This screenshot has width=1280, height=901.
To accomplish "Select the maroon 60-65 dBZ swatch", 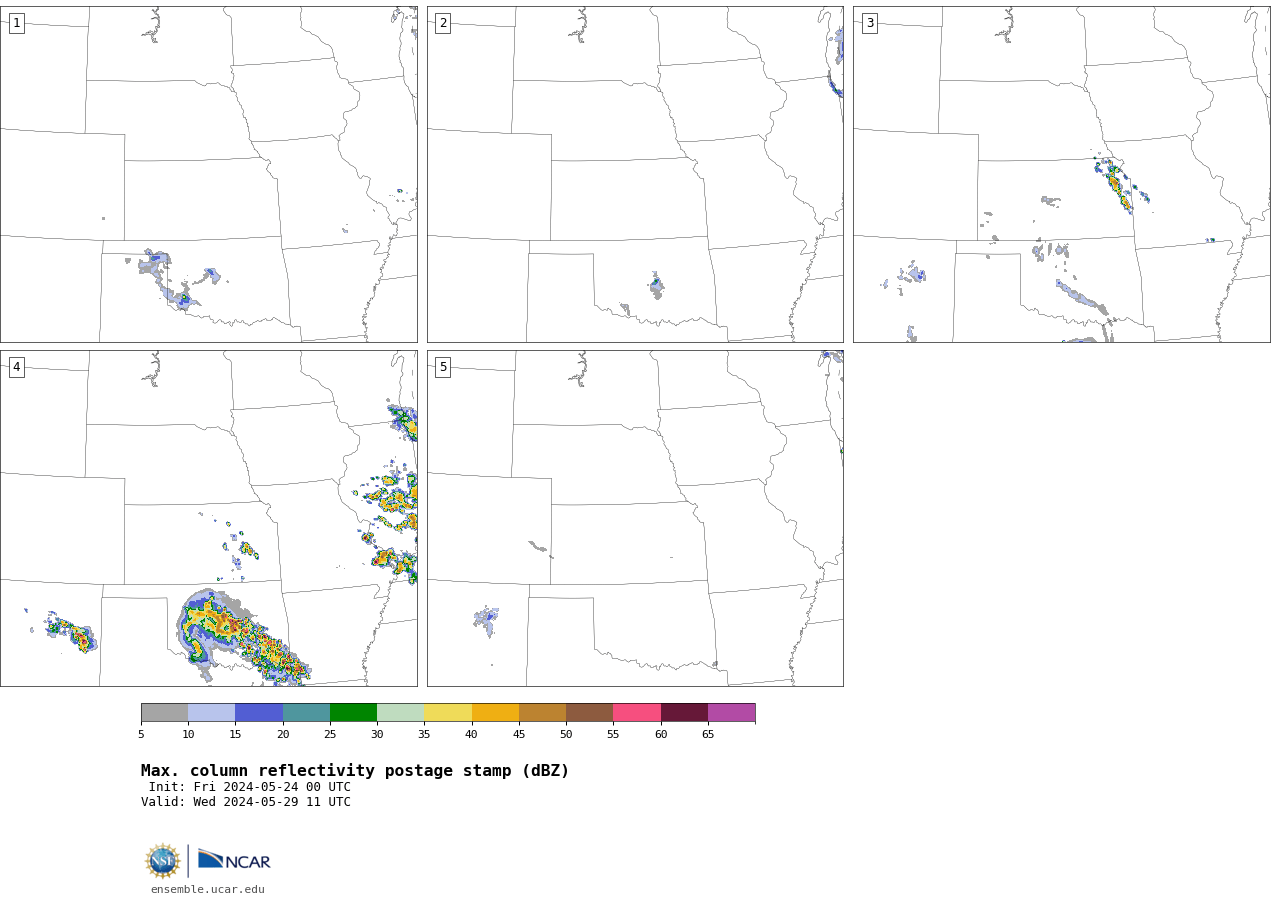I will pos(684,713).
